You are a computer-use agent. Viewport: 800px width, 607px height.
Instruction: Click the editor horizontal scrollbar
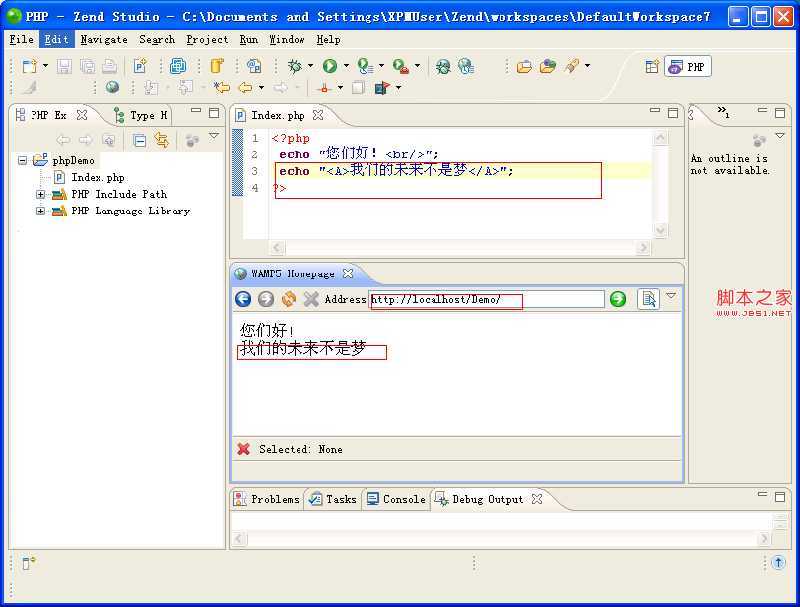460,247
